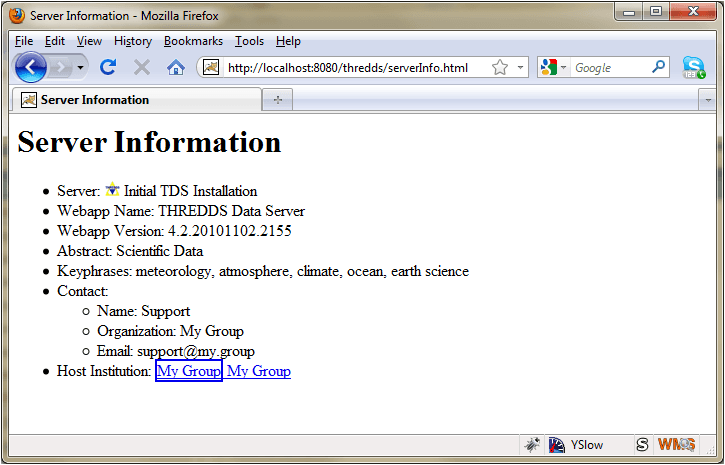This screenshot has height=465, width=725.
Task: Click the Name: Support text
Action: 143,311
